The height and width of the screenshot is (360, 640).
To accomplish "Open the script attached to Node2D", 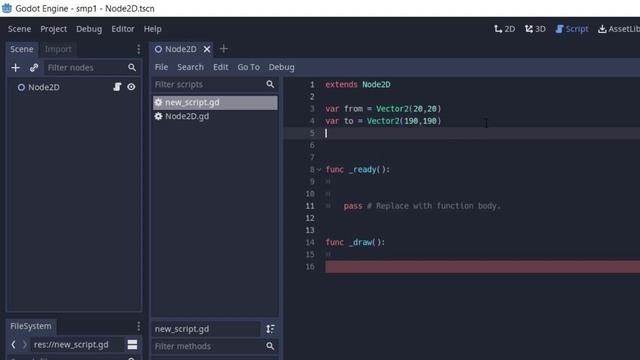I will [x=117, y=87].
